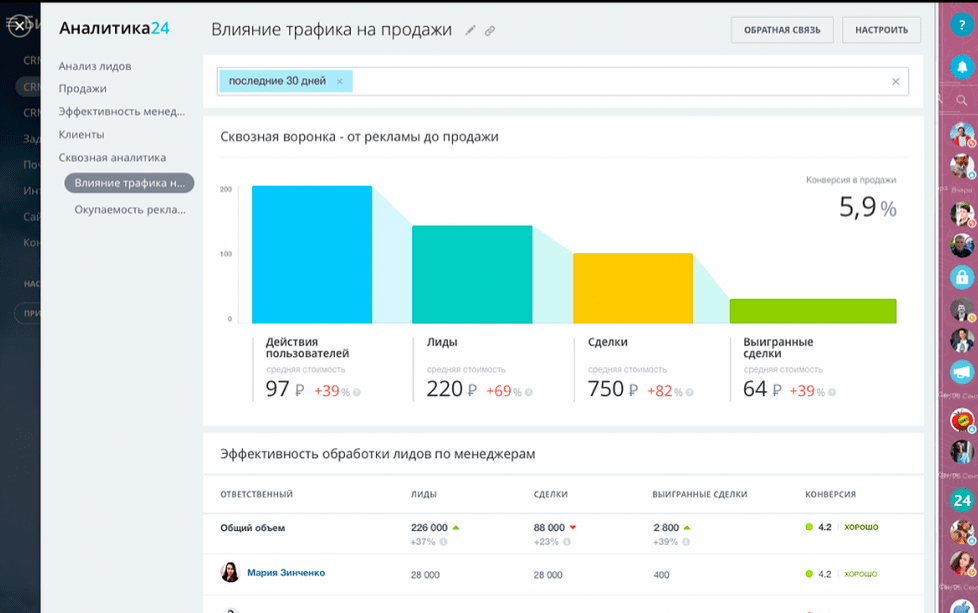Click the Настроить button
Image resolution: width=978 pixels, height=613 pixels.
881,30
